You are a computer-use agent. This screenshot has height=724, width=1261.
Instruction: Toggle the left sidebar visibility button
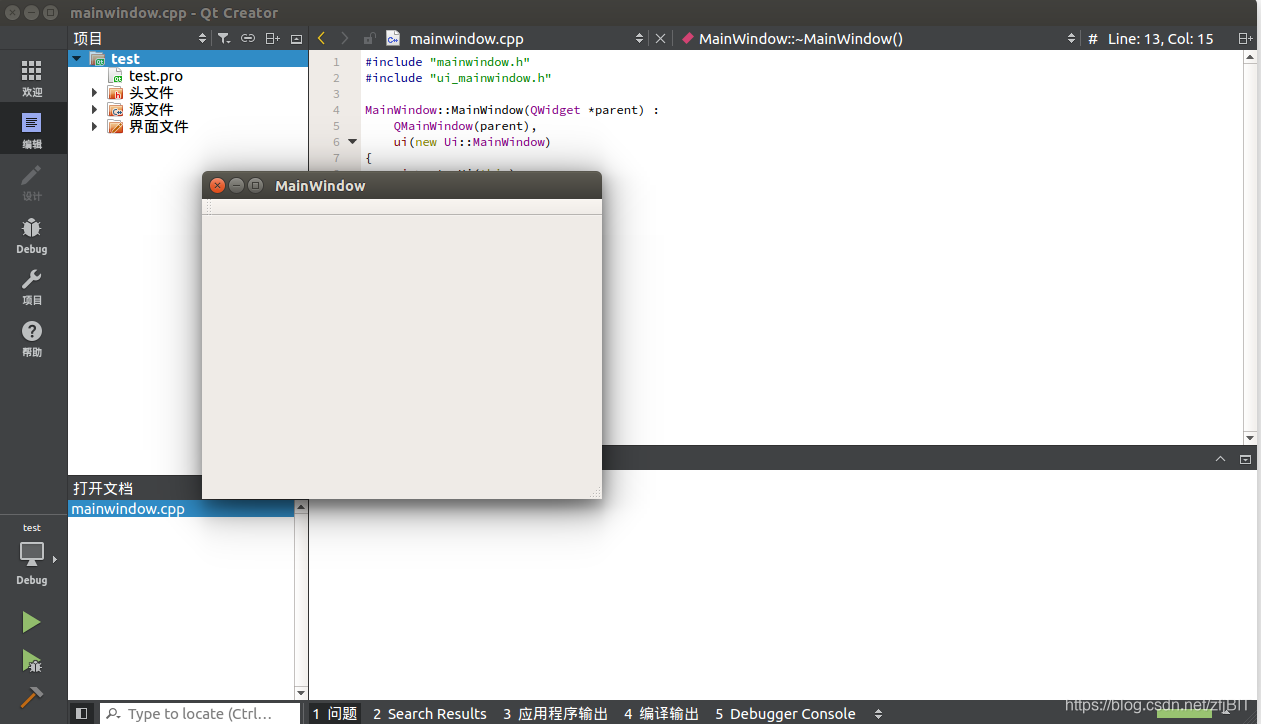click(81, 712)
